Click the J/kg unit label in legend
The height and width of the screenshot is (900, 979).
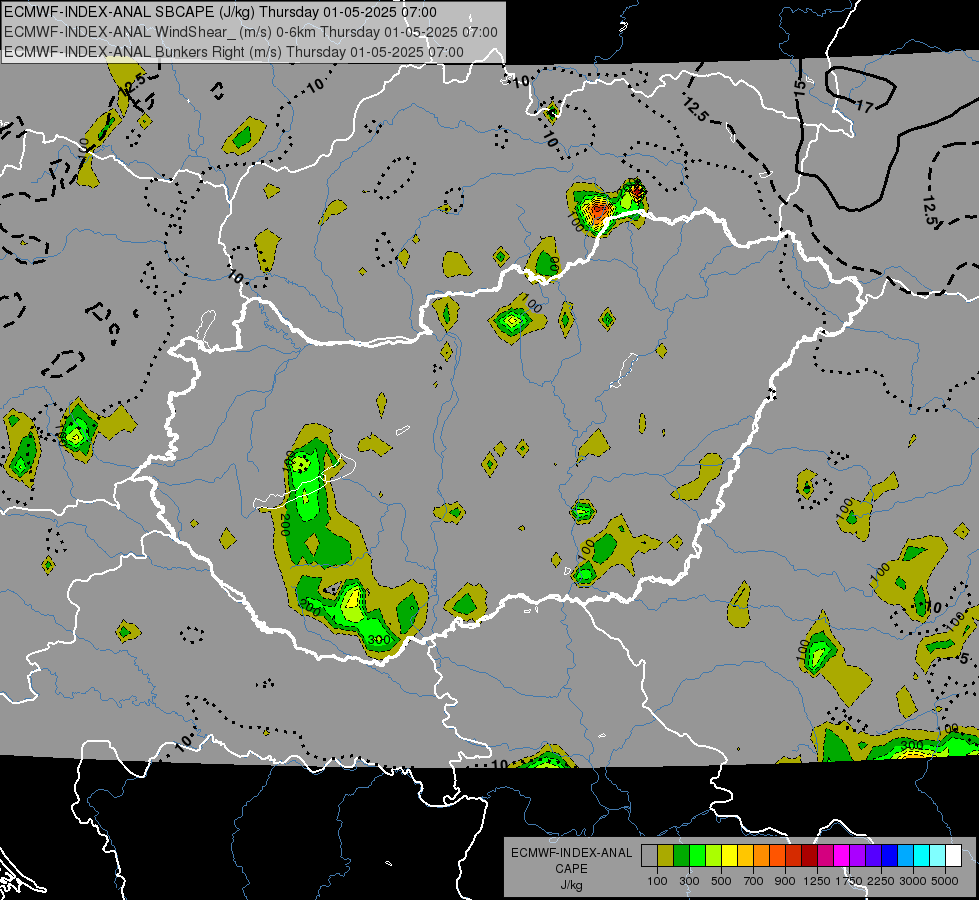[571, 885]
